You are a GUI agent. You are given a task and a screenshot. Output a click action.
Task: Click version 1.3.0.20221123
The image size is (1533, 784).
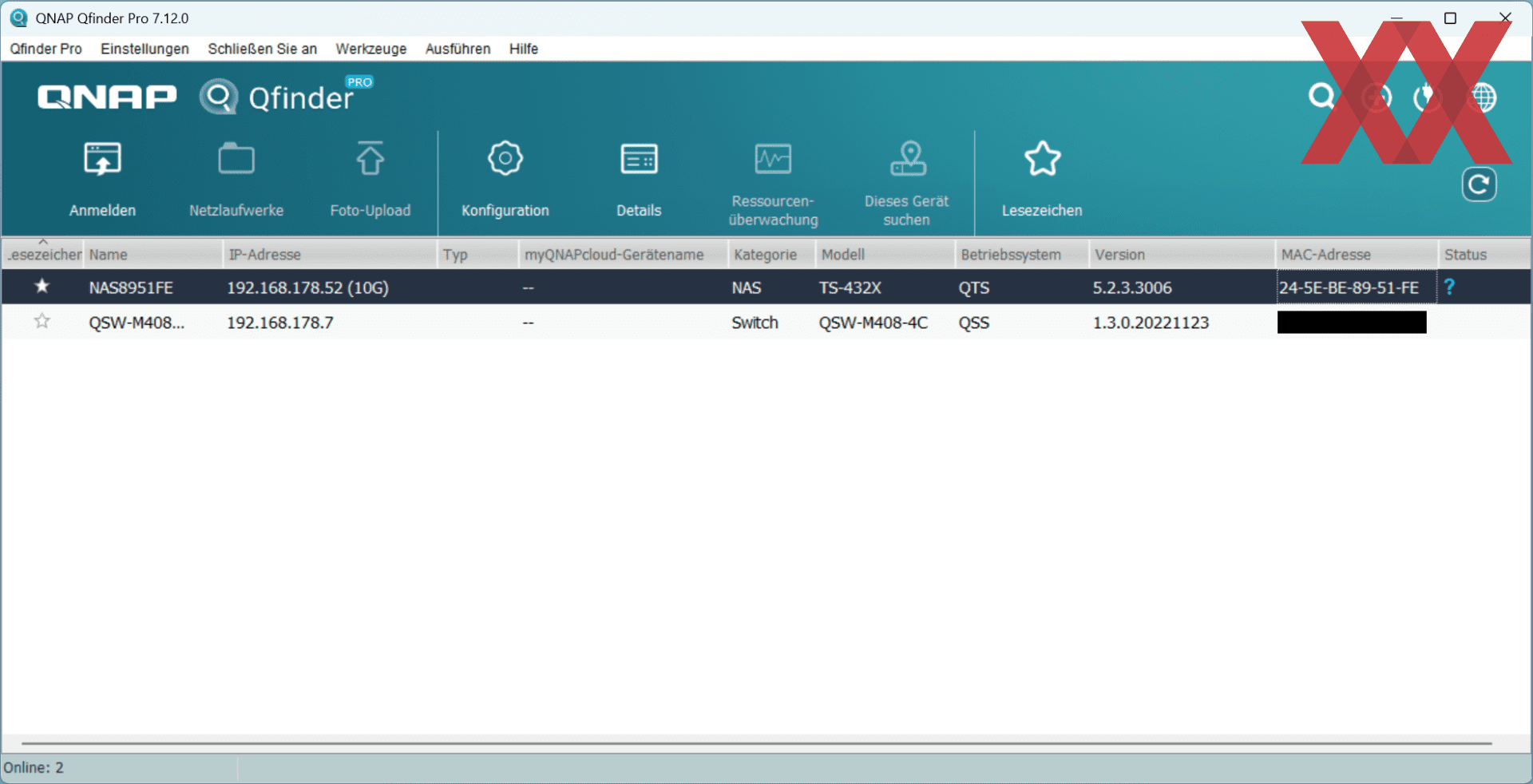pyautogui.click(x=1151, y=323)
